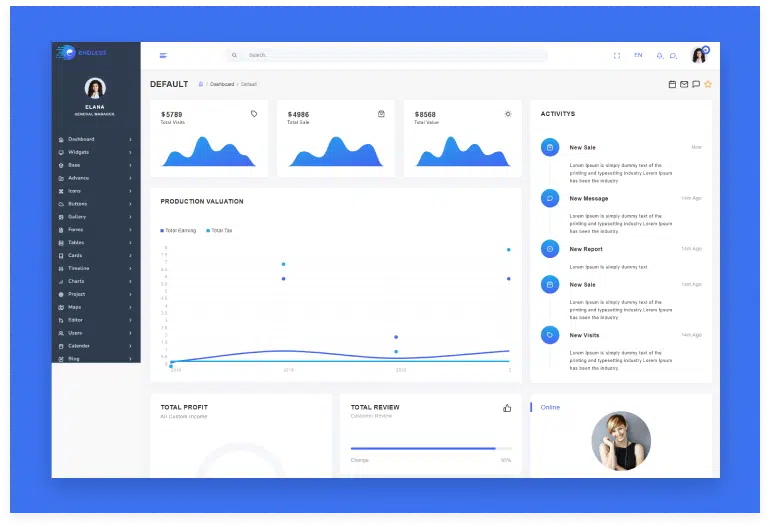The width and height of the screenshot is (770, 527).
Task: Expand the Buttons menu chevron
Action: 130,204
